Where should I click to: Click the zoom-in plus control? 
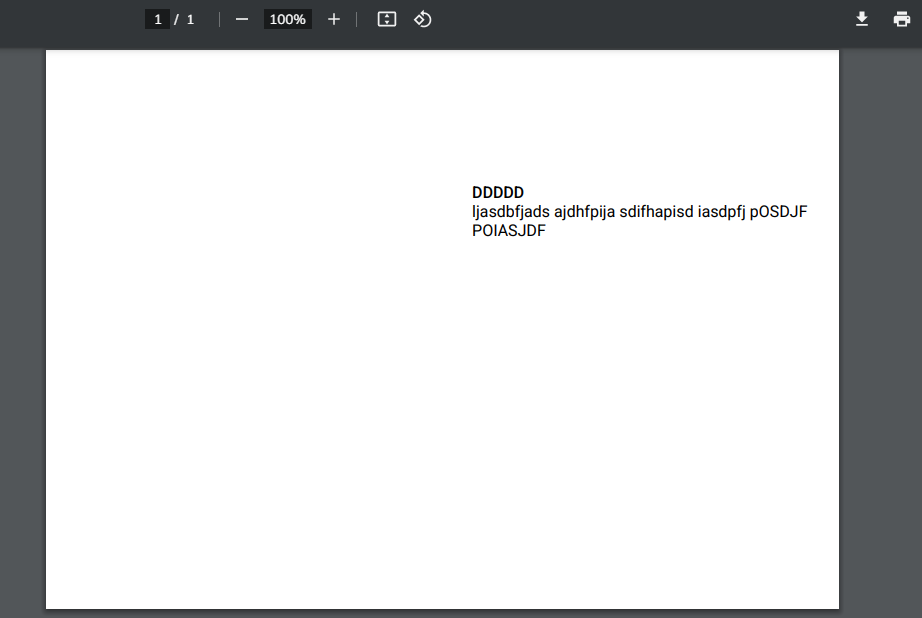(333, 18)
